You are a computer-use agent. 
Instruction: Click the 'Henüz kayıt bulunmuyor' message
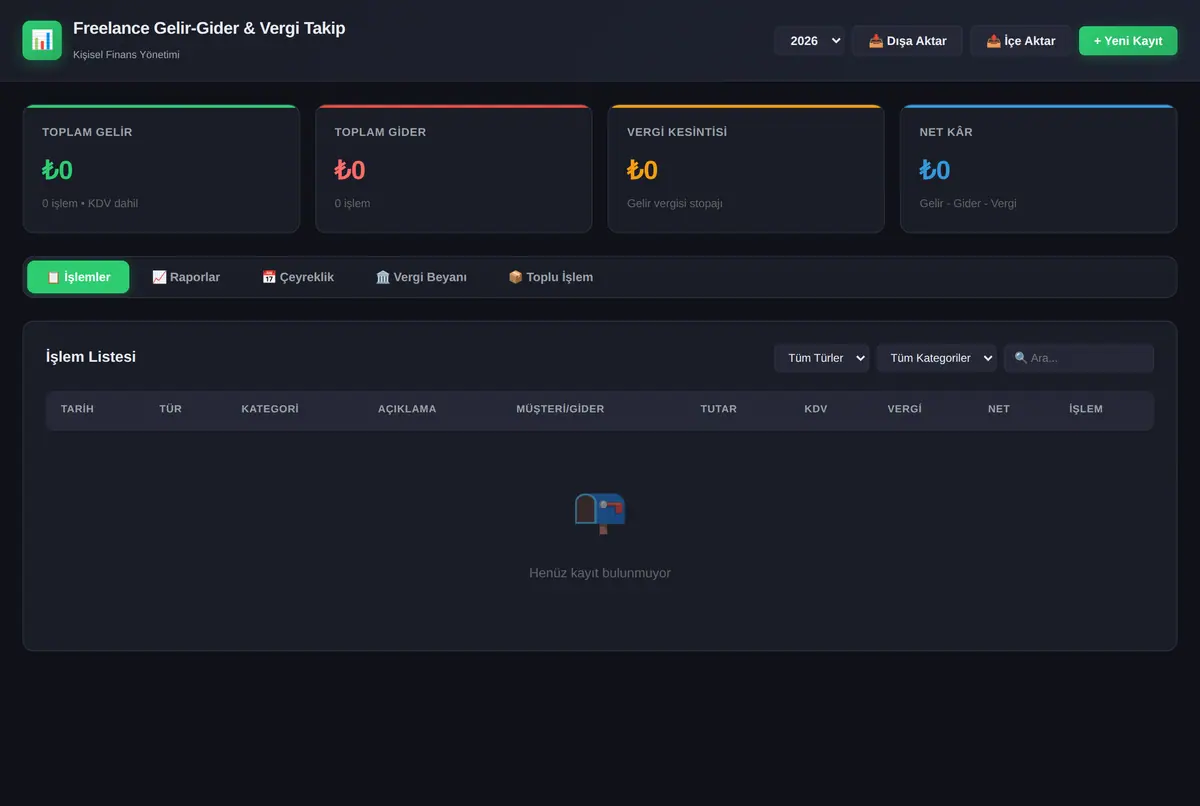click(600, 573)
